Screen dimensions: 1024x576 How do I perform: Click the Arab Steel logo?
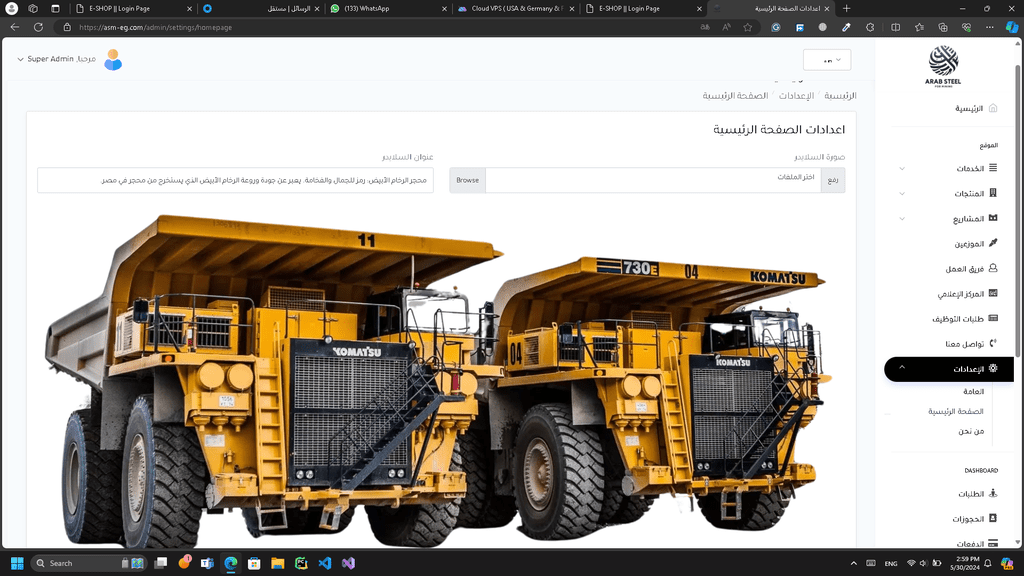[x=943, y=66]
